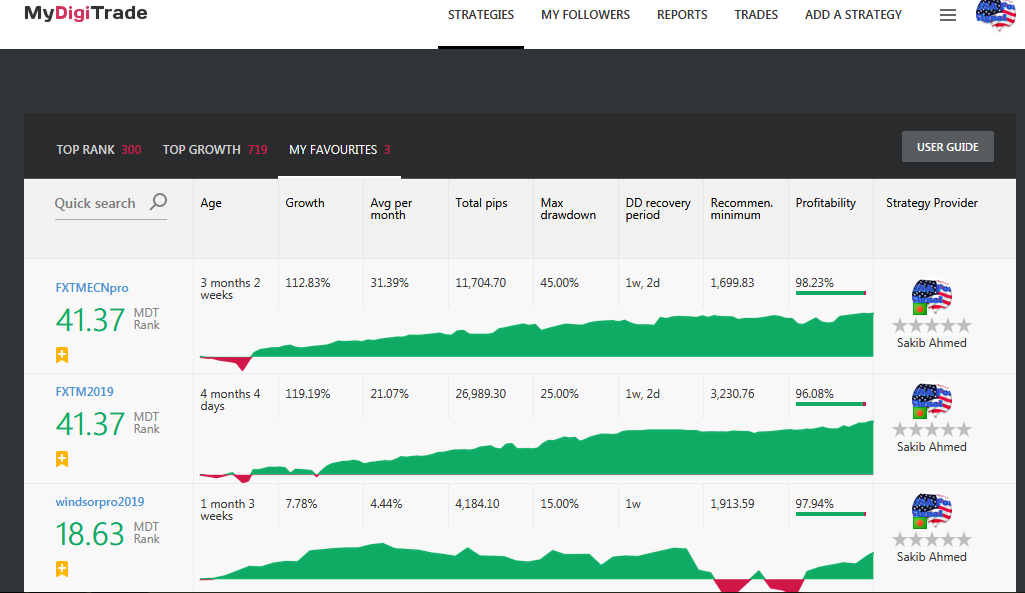Click the USER GUIDE button
The width and height of the screenshot is (1025, 593).
(948, 146)
